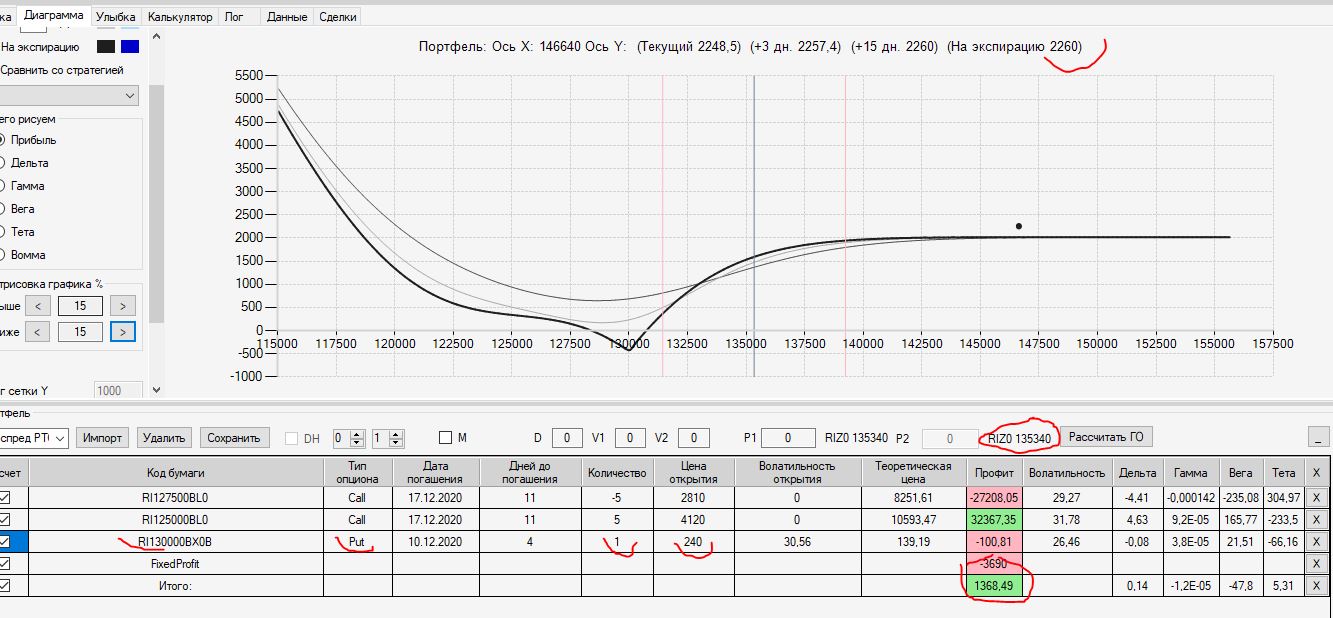Click the Удалить button
Screen dimensions: 1333x618
click(x=164, y=437)
